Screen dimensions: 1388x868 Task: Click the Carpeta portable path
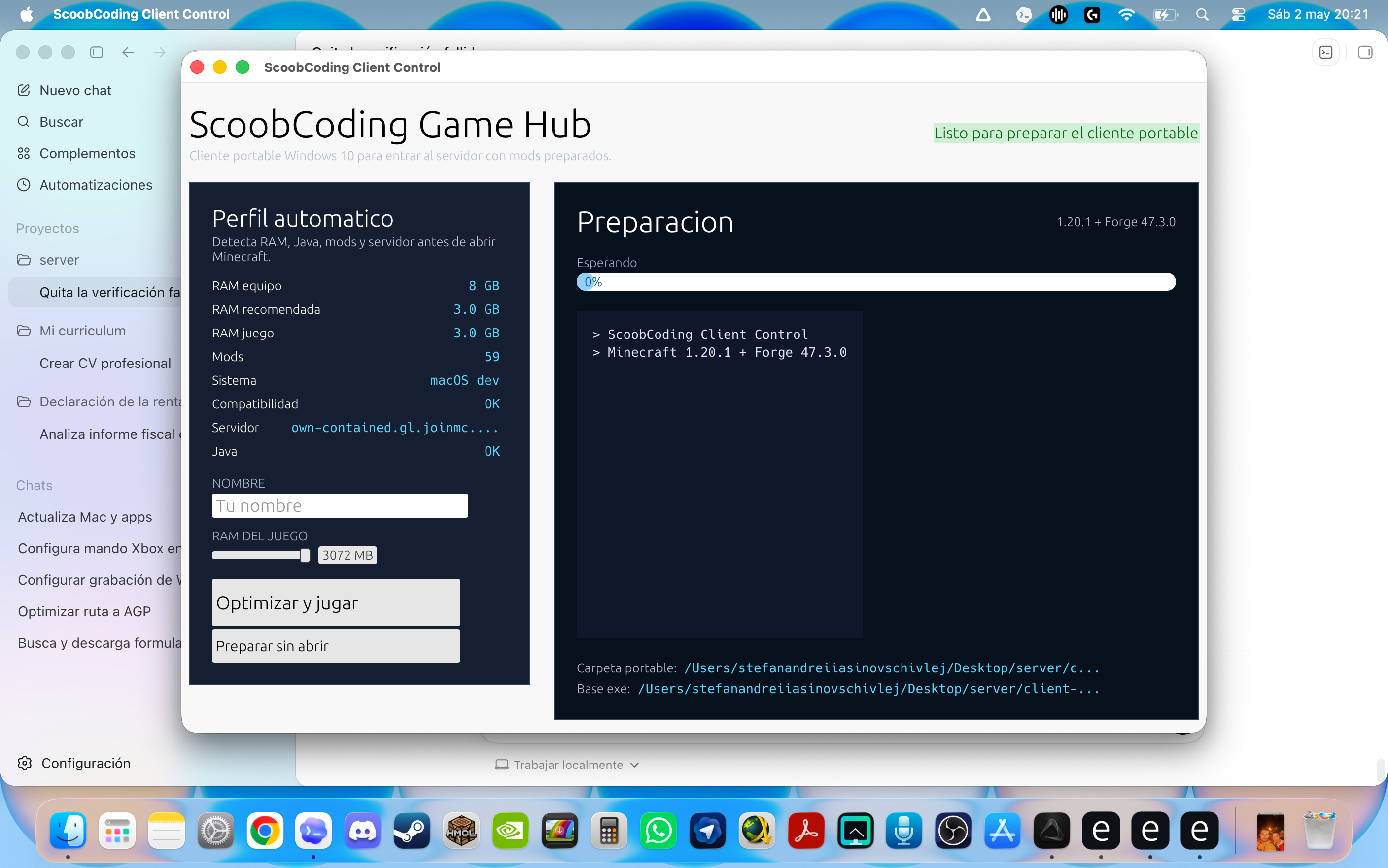(891, 668)
